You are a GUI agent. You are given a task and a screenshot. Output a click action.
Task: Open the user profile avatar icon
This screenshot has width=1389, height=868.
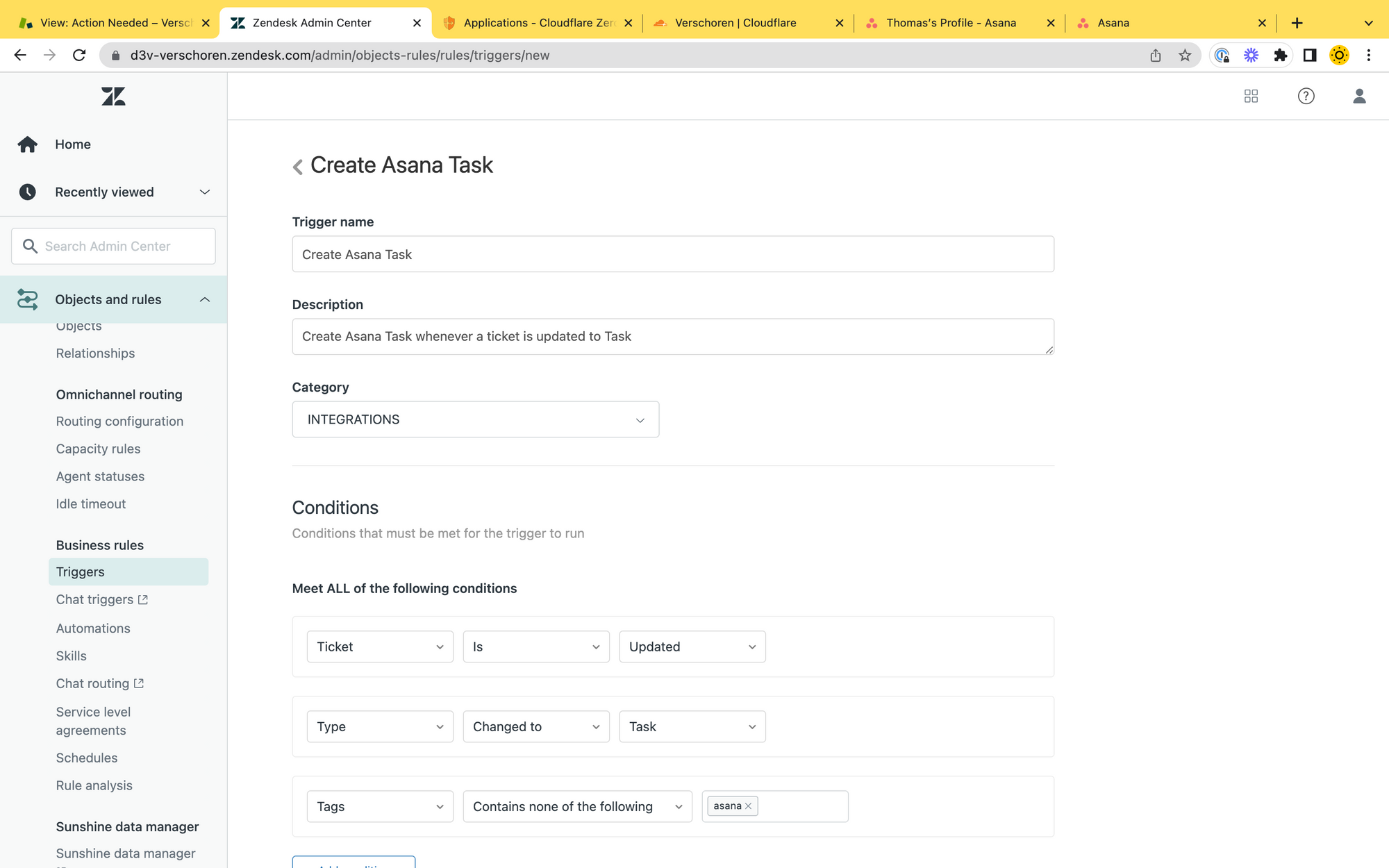click(x=1359, y=97)
